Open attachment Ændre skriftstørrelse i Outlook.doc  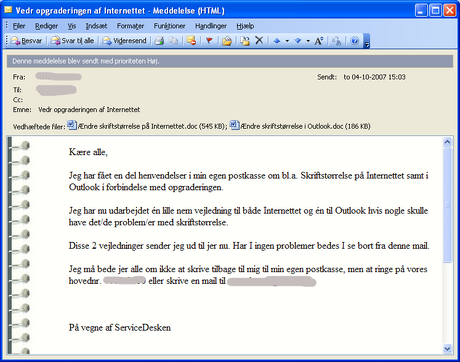point(301,126)
